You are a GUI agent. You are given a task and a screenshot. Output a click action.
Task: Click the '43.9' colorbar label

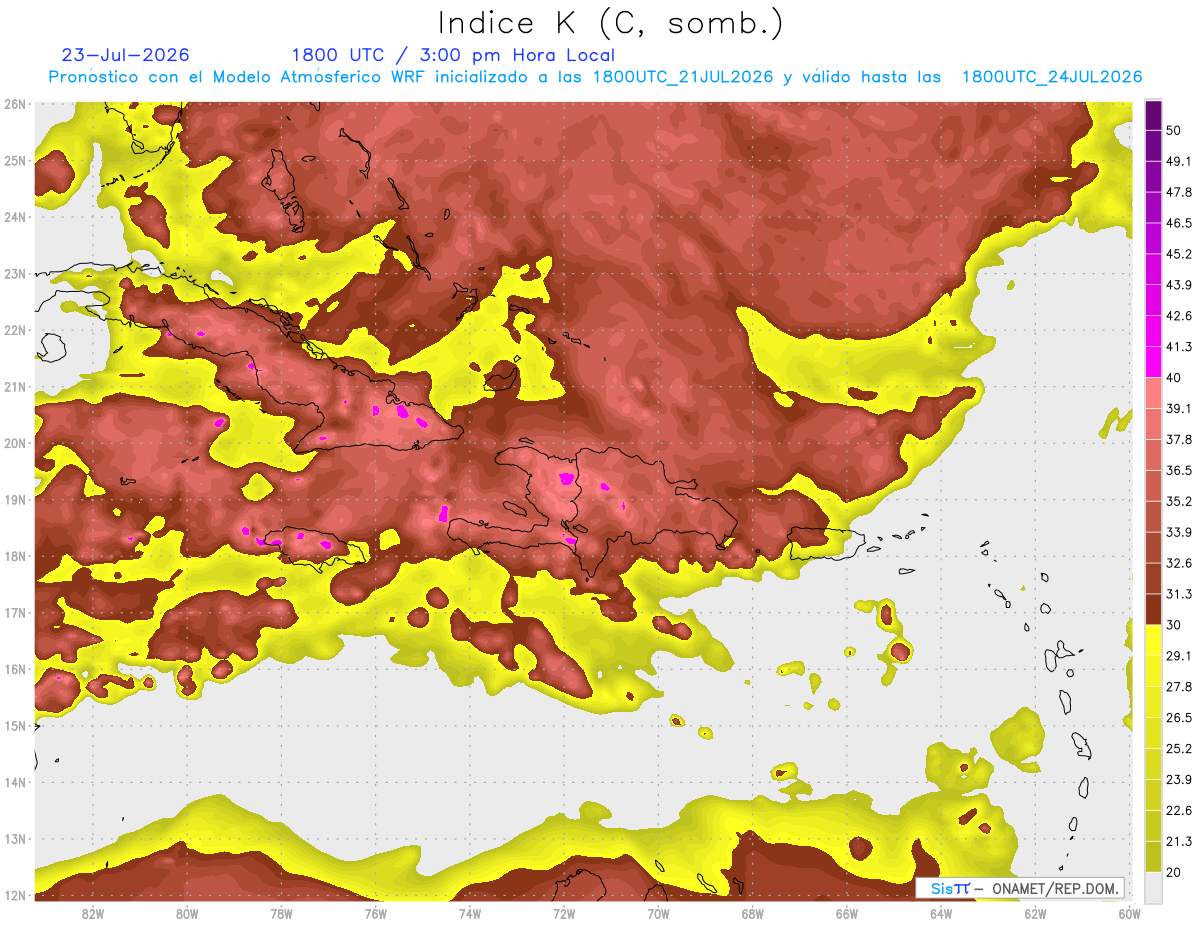[1179, 285]
